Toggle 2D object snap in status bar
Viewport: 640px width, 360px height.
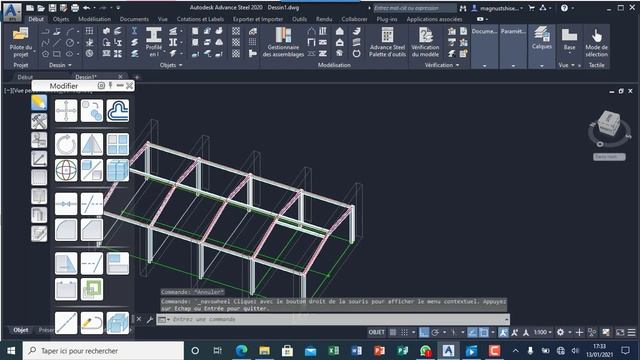[x=484, y=332]
